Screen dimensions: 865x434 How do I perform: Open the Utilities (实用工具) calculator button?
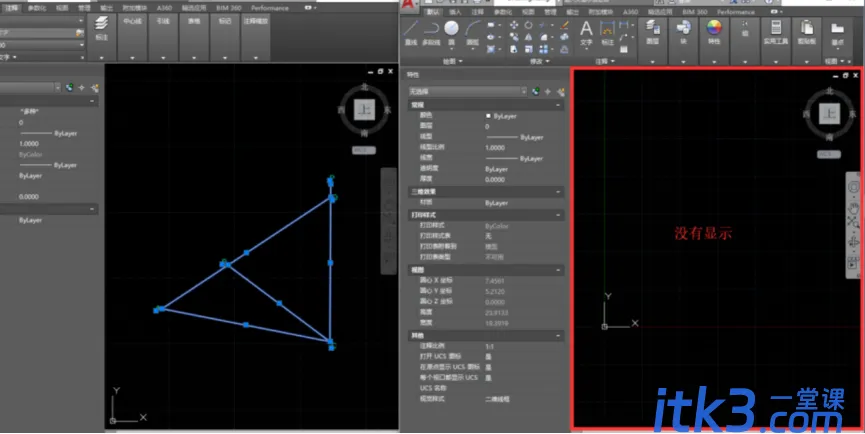(x=776, y=33)
